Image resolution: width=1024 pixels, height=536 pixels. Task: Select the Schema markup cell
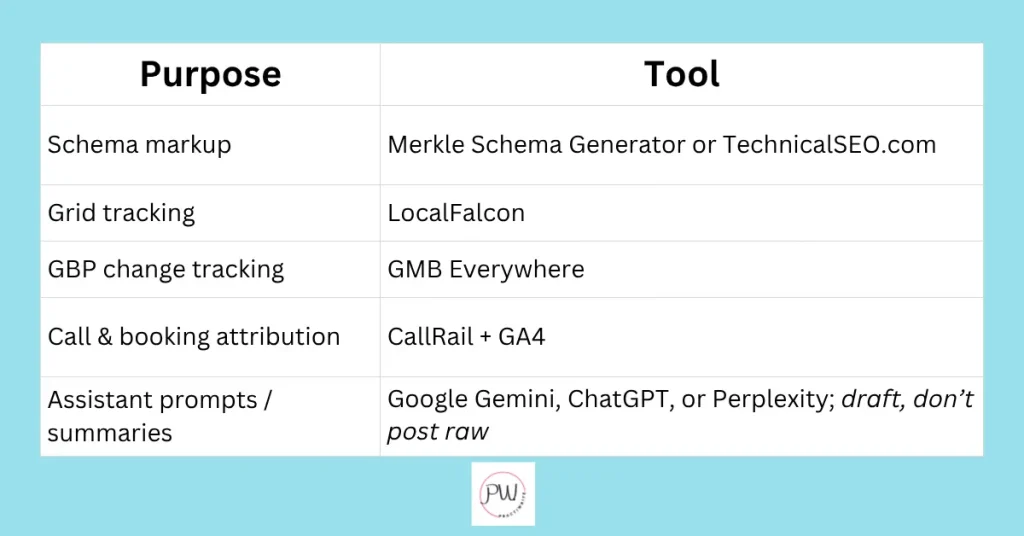[139, 145]
